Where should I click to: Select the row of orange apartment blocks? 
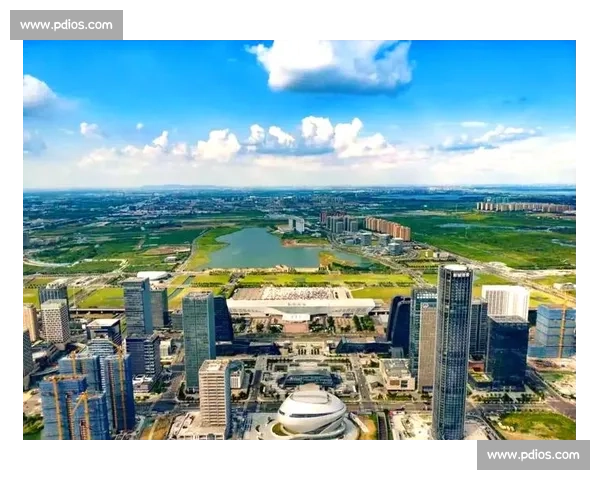388,228
